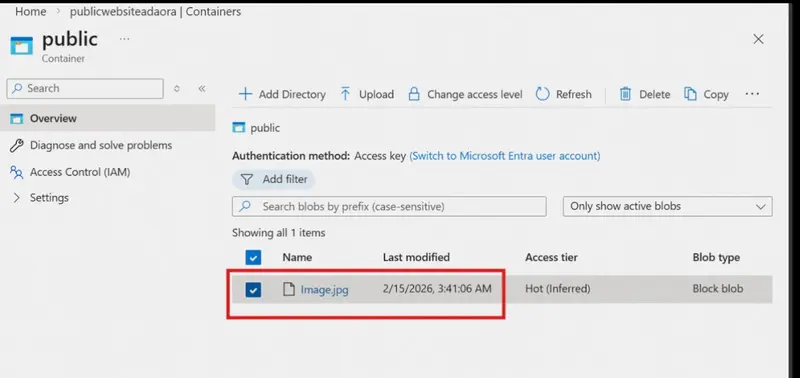
Task: Open the Settings menu label
Action: click(x=49, y=198)
